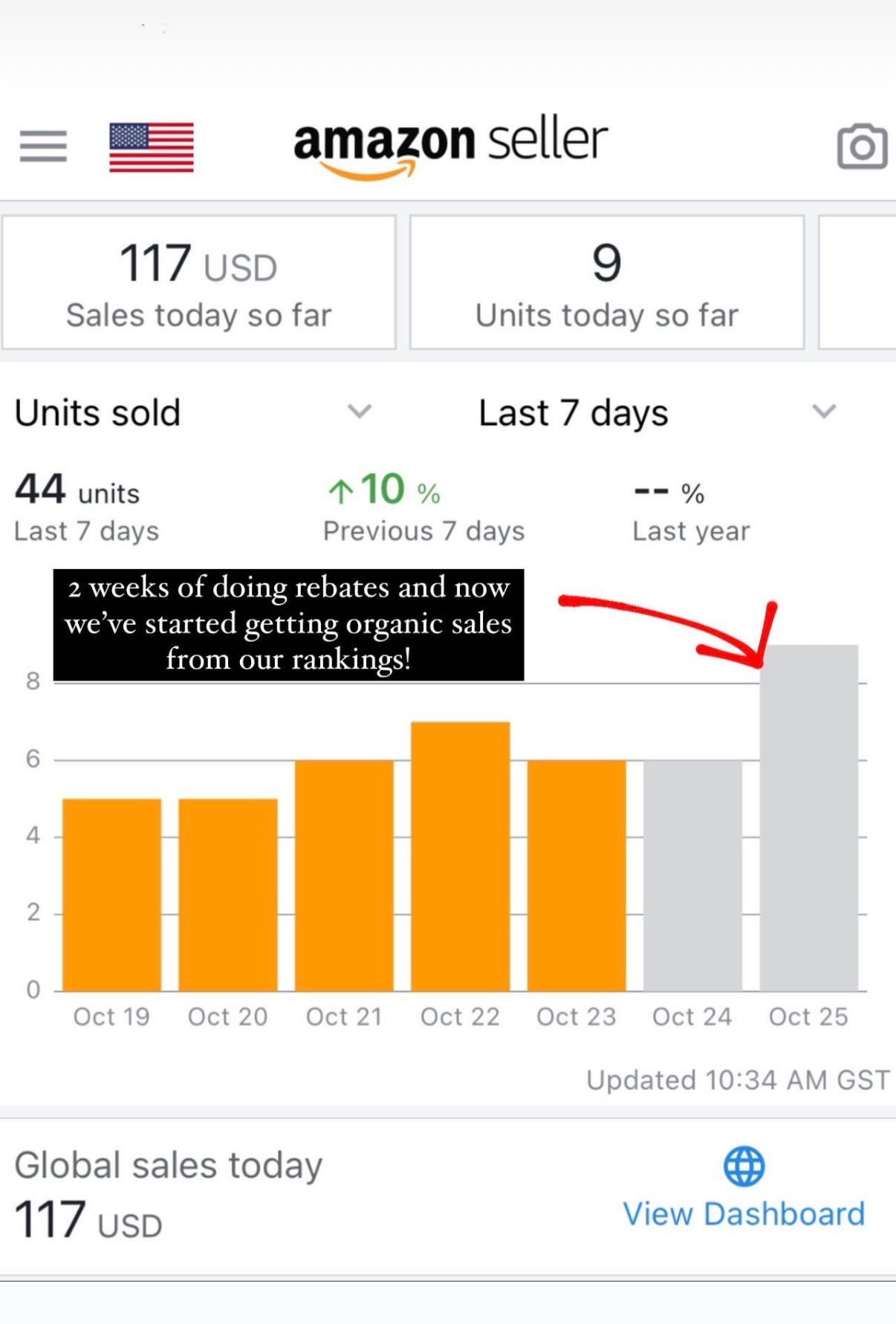Image resolution: width=896 pixels, height=1324 pixels.
Task: Expand the Units sold dropdown chevron
Action: 360,411
